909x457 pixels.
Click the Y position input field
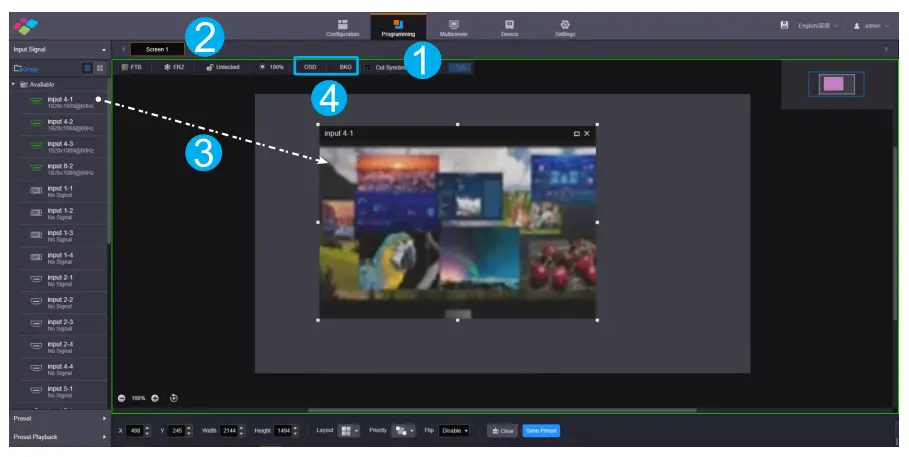(x=176, y=431)
